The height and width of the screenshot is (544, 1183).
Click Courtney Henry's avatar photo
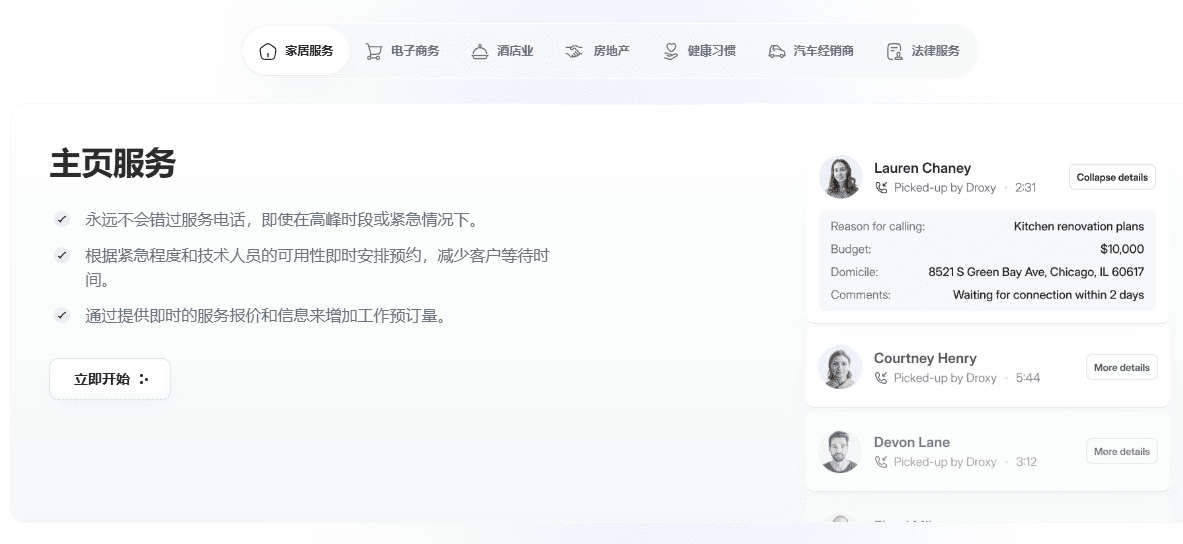[840, 367]
